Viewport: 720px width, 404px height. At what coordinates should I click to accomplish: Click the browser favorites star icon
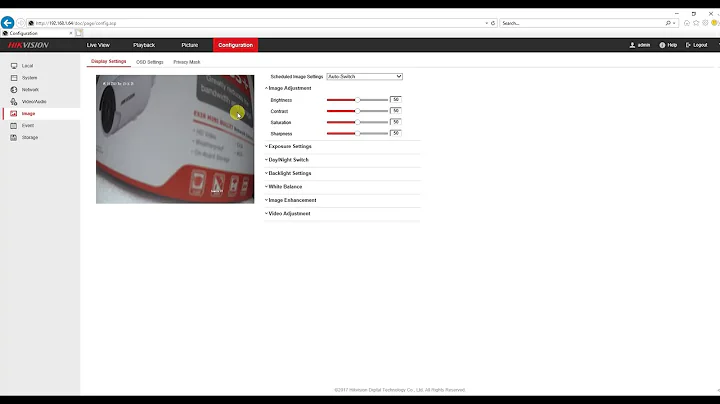(x=696, y=23)
